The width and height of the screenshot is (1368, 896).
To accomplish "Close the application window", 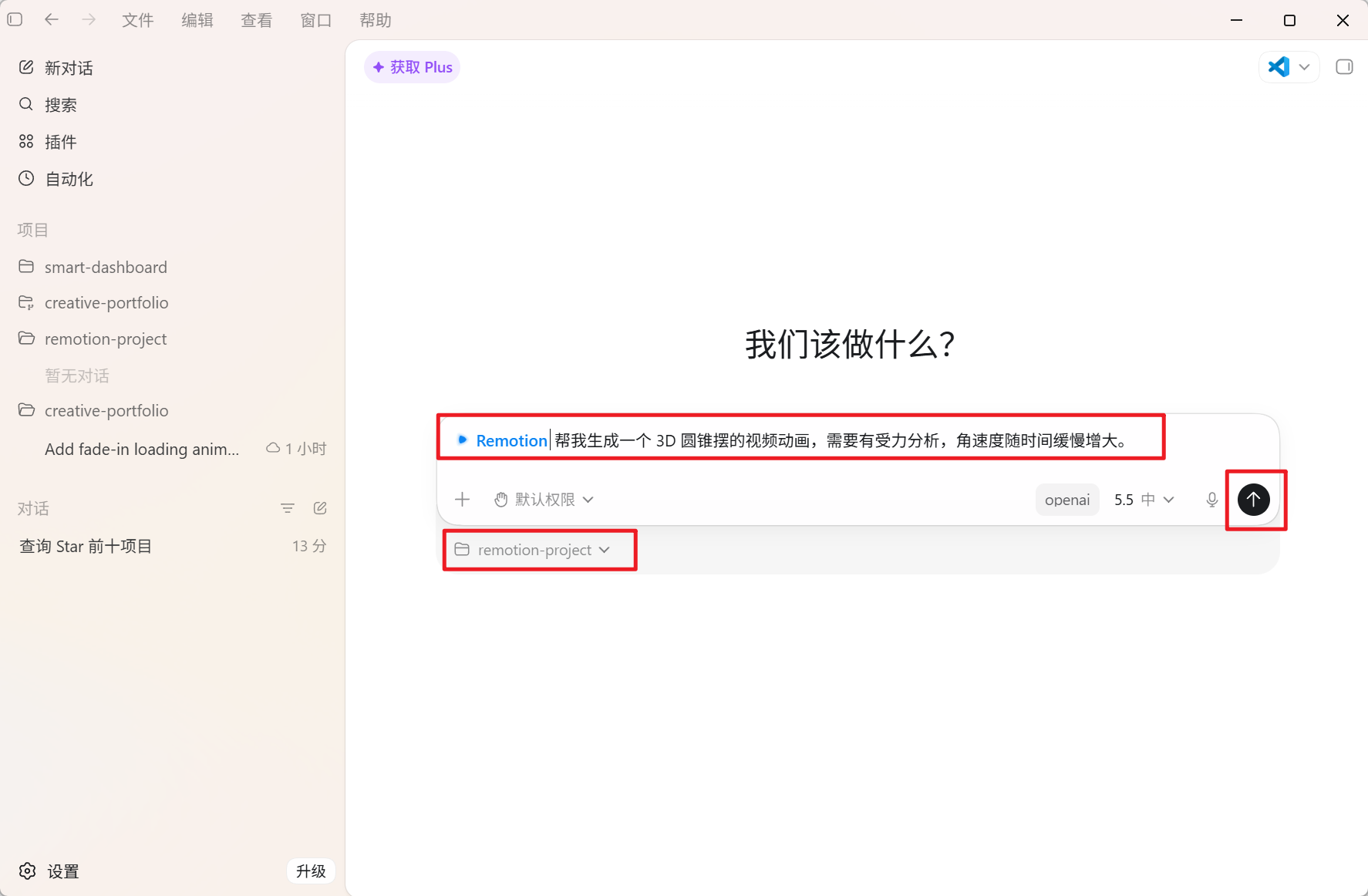I will (1343, 20).
